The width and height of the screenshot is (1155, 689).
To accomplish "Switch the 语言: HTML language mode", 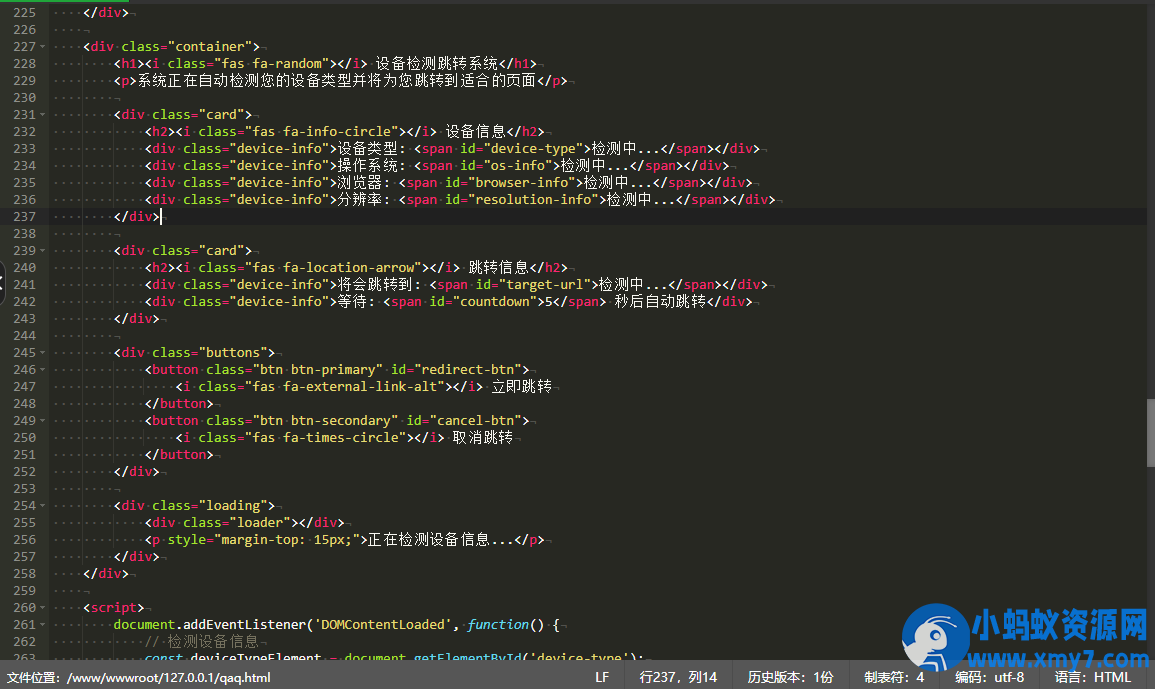I will coord(1092,677).
